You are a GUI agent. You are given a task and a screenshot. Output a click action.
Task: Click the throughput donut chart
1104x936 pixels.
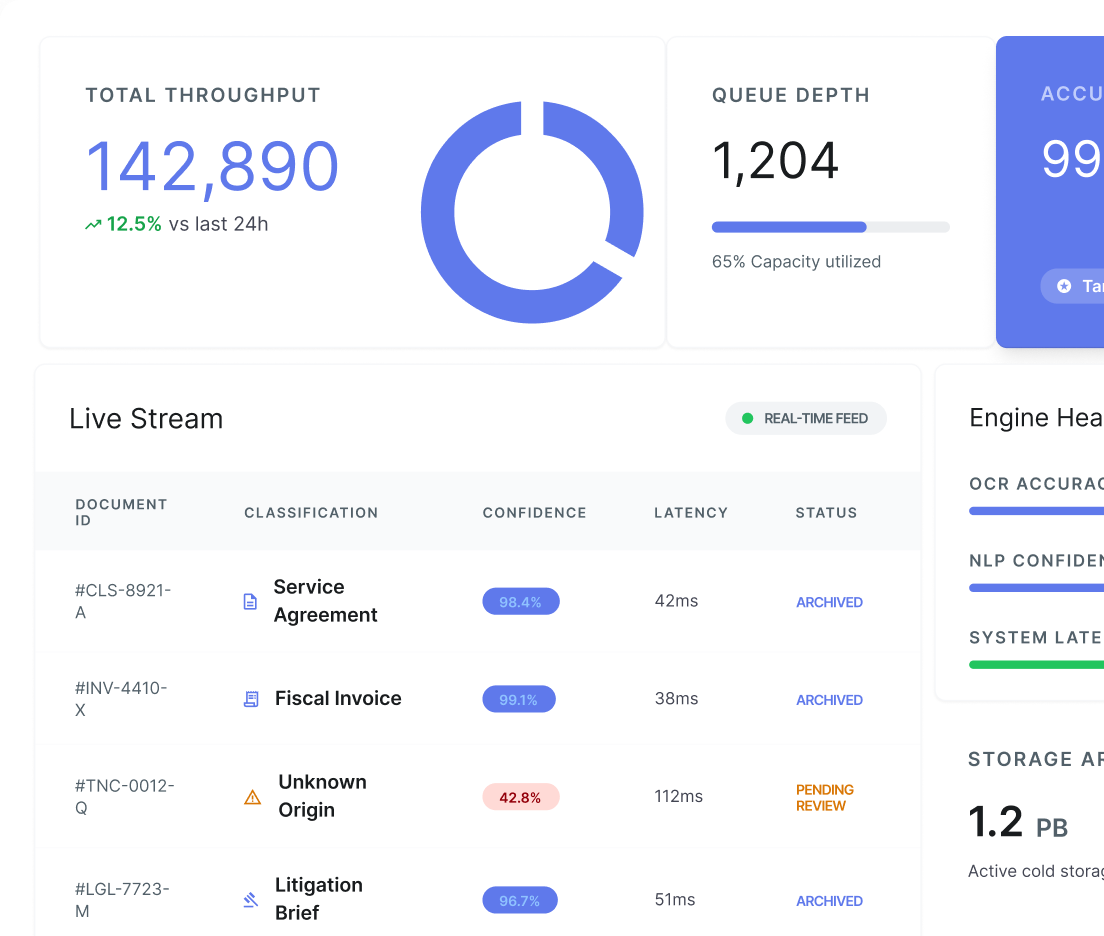point(532,212)
